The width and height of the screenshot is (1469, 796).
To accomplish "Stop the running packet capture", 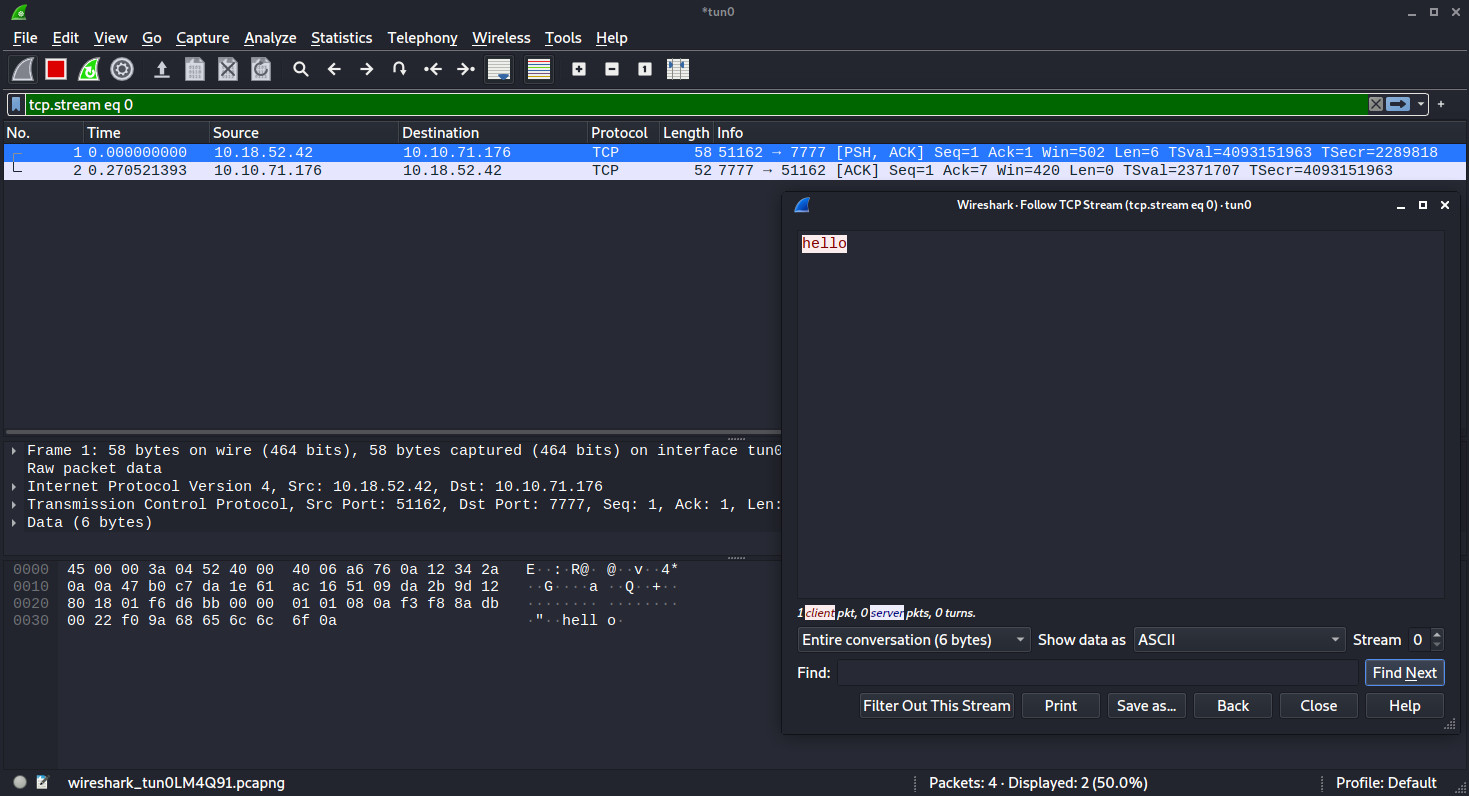I will (56, 69).
